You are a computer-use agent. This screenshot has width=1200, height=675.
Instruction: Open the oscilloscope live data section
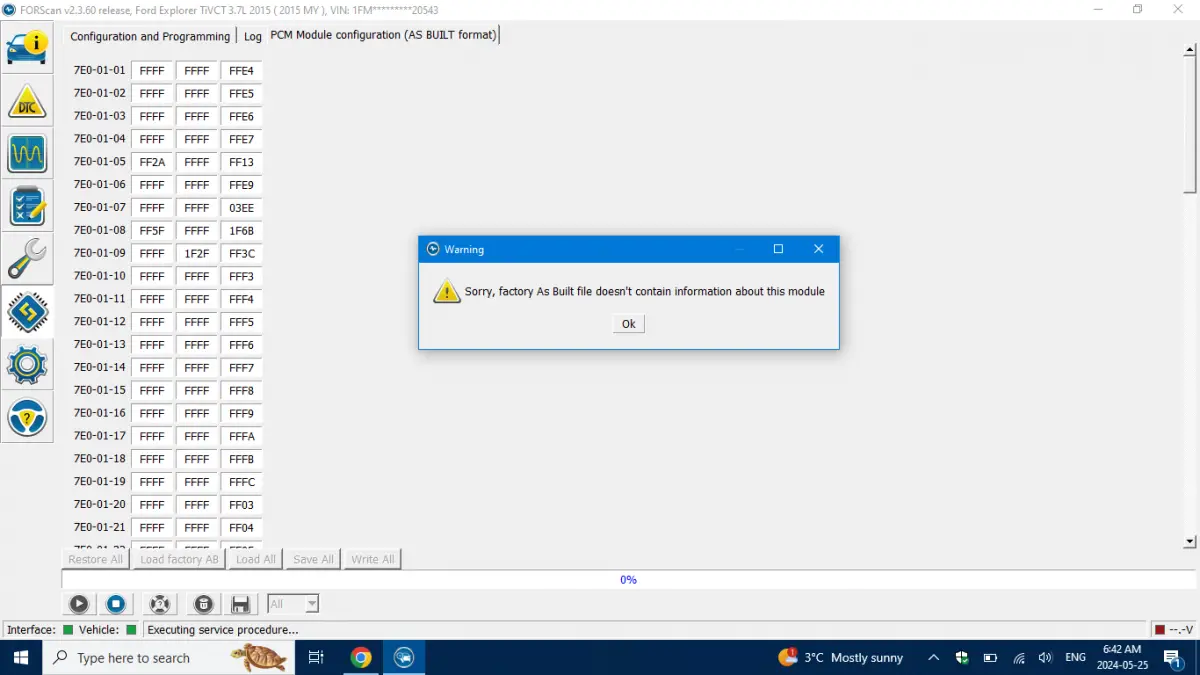[27, 154]
